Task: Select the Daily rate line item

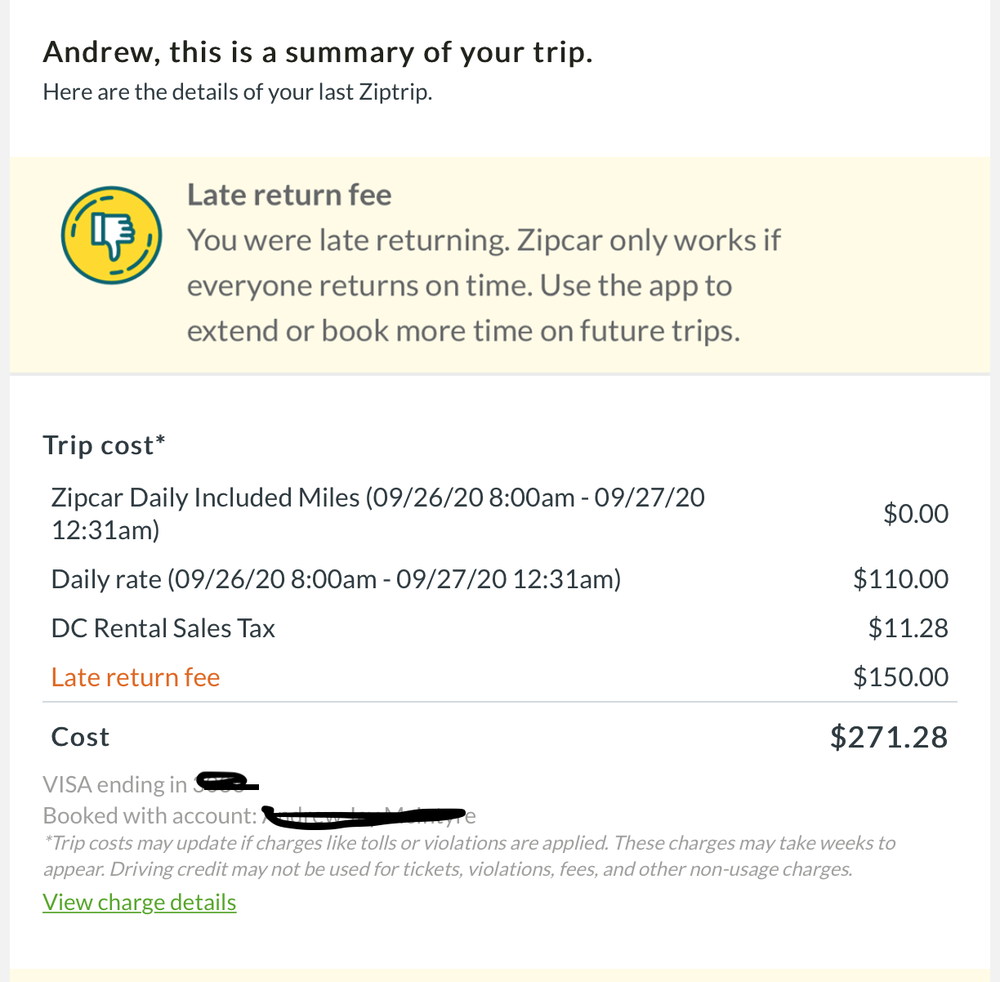Action: pos(336,579)
